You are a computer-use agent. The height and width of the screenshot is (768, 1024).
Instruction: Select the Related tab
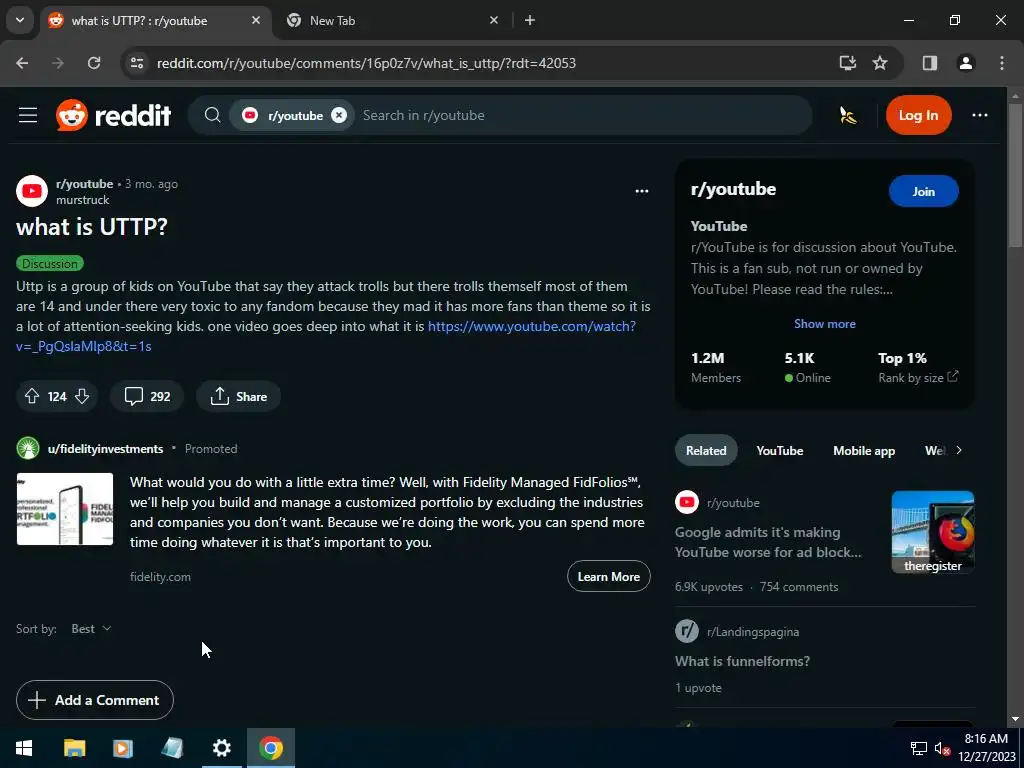706,451
